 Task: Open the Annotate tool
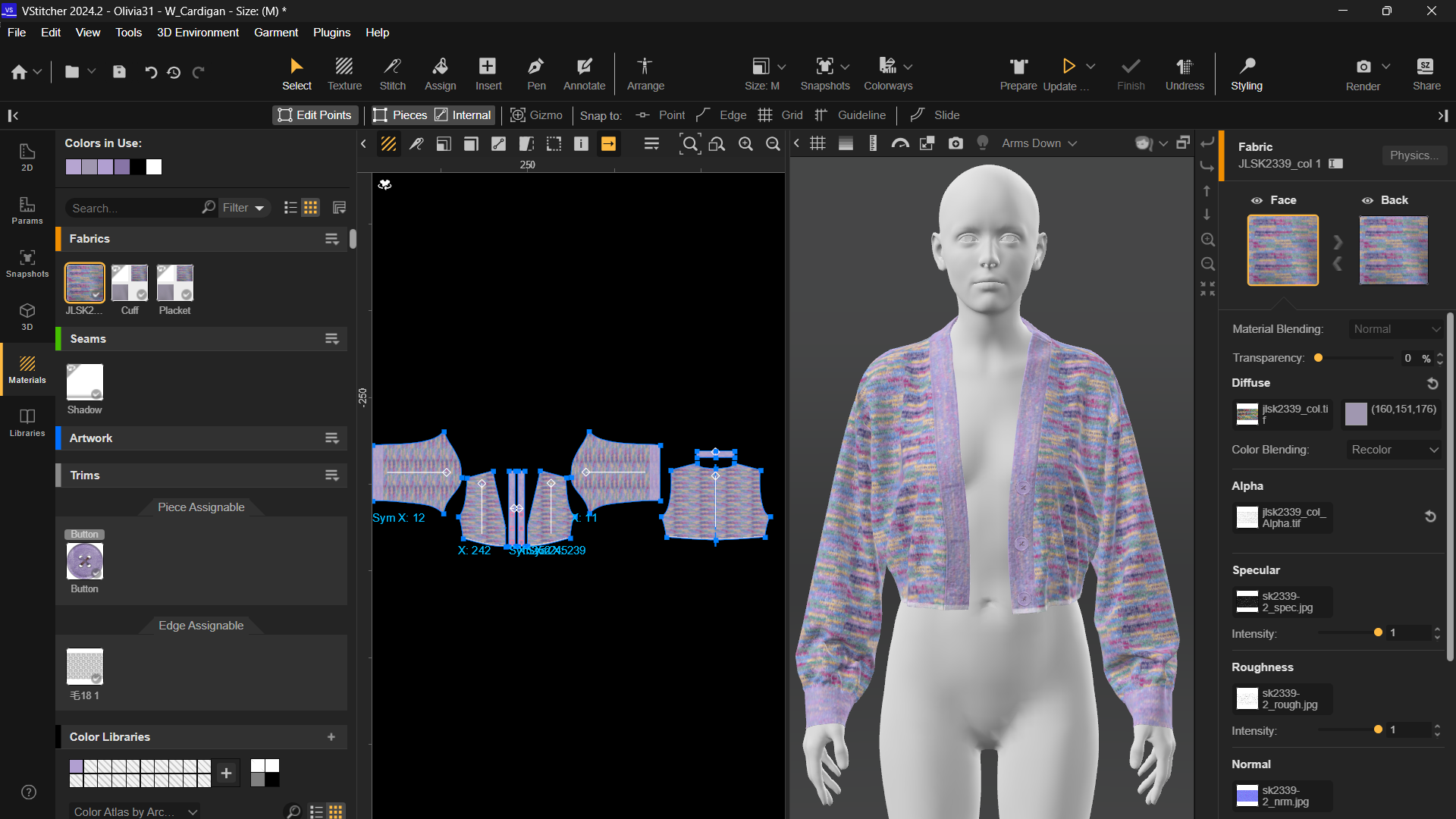tap(584, 74)
